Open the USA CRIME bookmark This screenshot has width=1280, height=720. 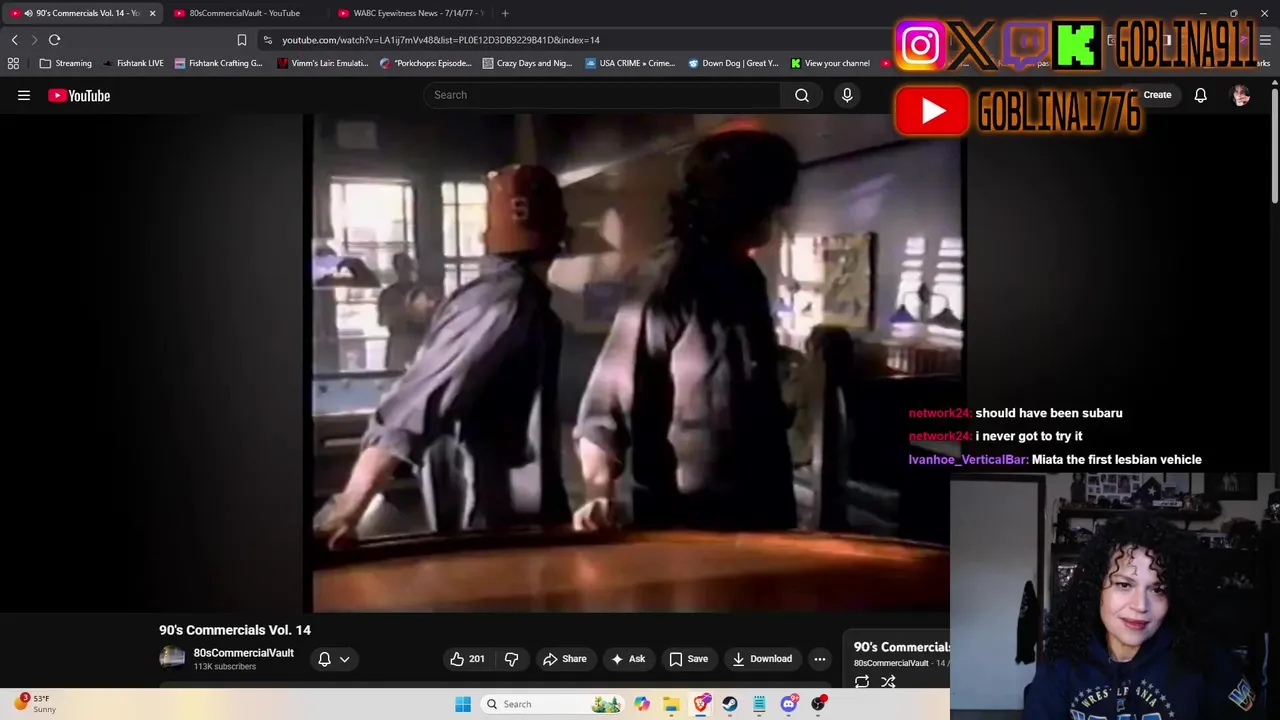pyautogui.click(x=630, y=63)
